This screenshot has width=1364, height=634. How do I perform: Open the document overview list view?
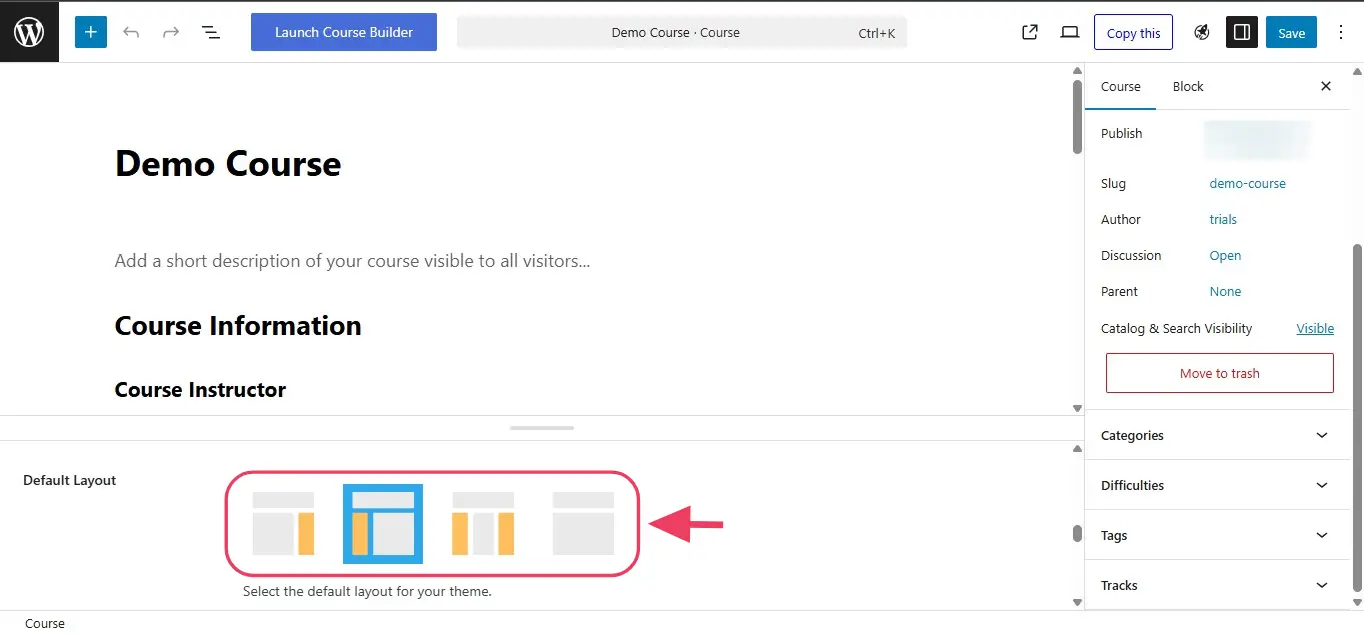click(211, 32)
